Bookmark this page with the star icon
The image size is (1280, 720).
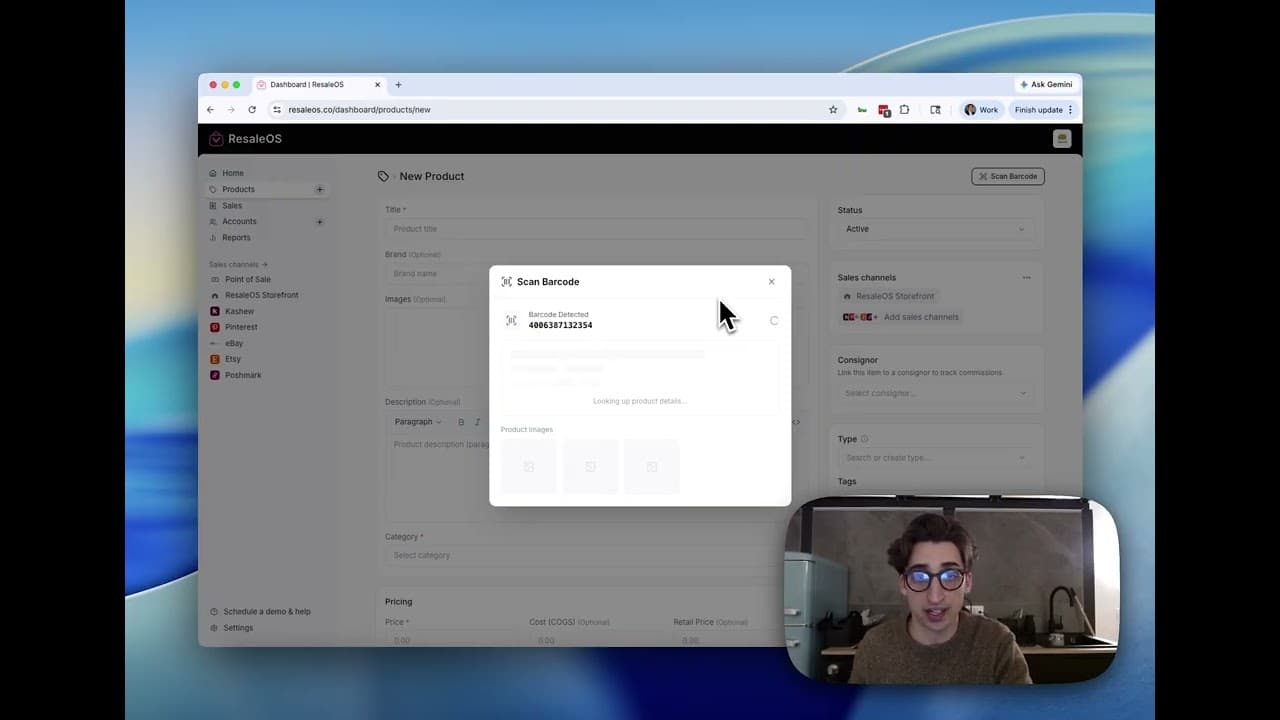click(x=833, y=110)
